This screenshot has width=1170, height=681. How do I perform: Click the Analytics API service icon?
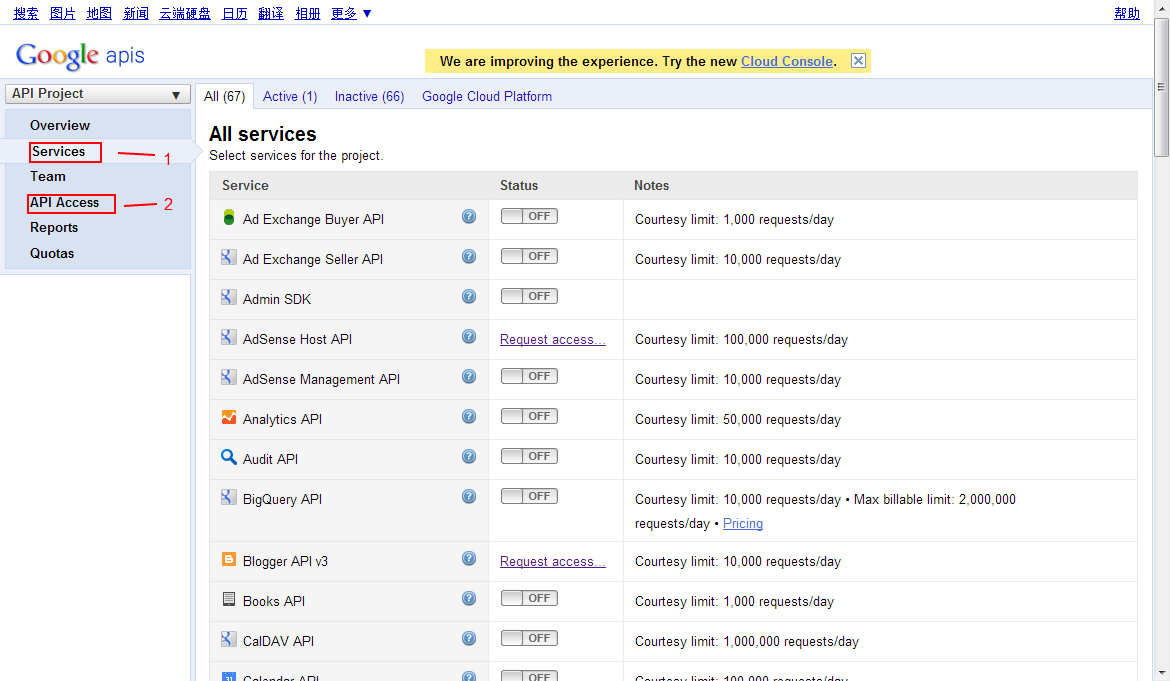(x=229, y=418)
